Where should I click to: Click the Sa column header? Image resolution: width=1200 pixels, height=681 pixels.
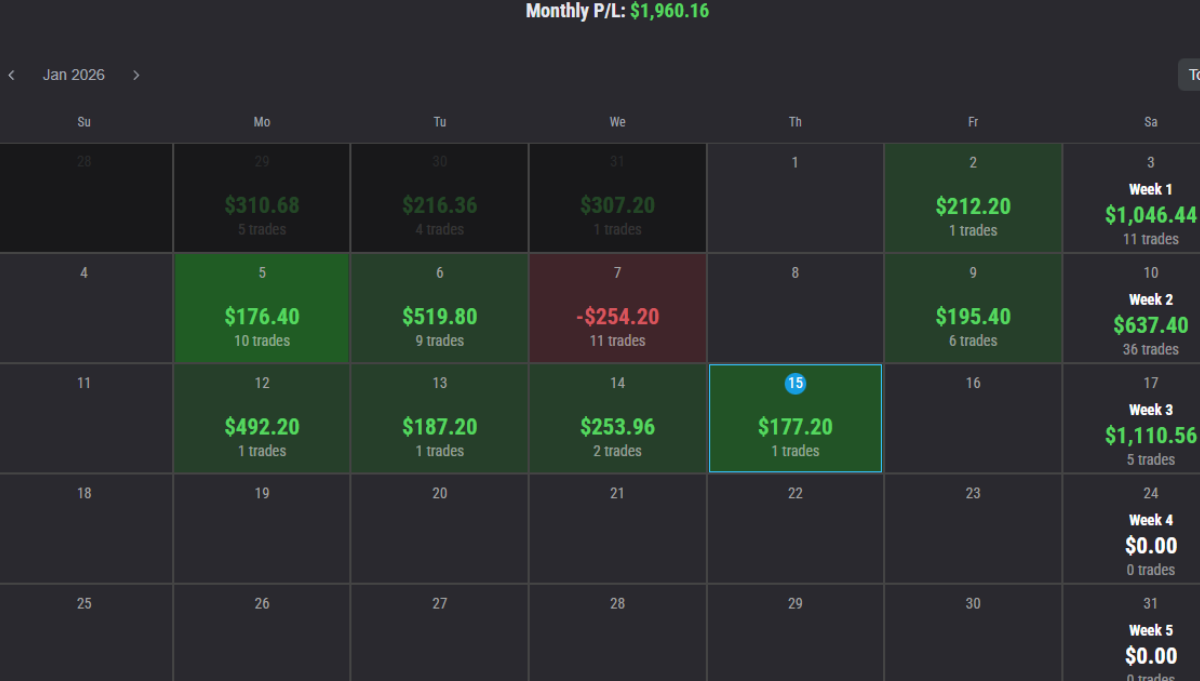coord(1151,122)
